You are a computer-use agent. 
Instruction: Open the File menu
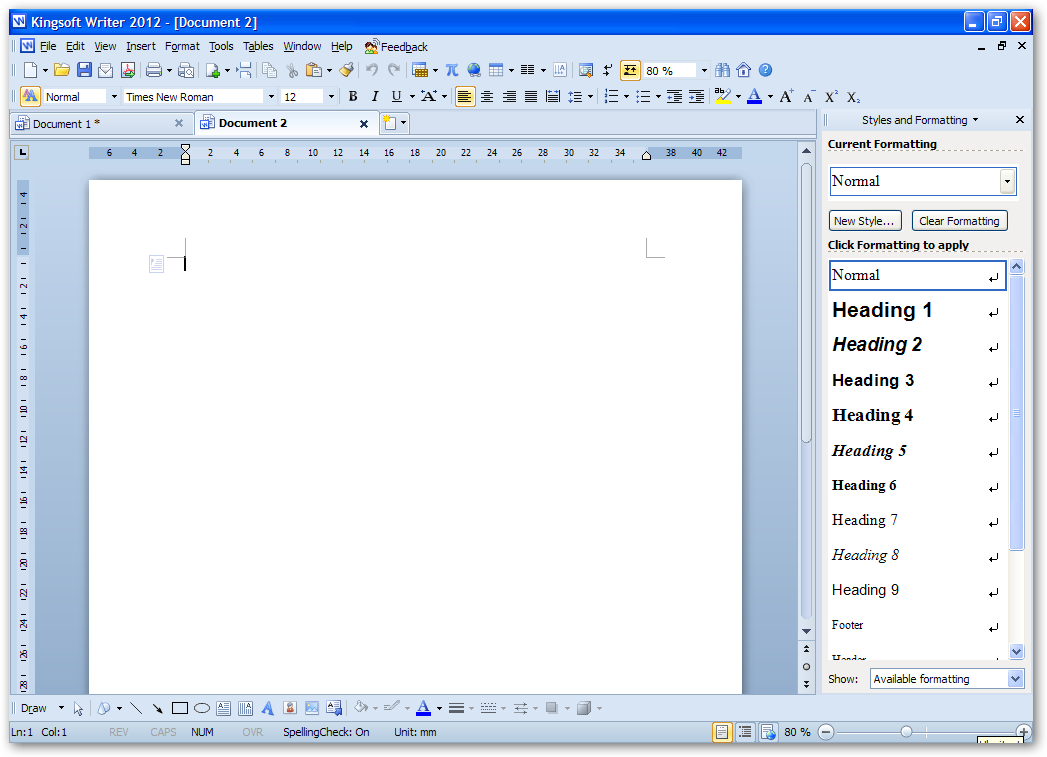[48, 46]
